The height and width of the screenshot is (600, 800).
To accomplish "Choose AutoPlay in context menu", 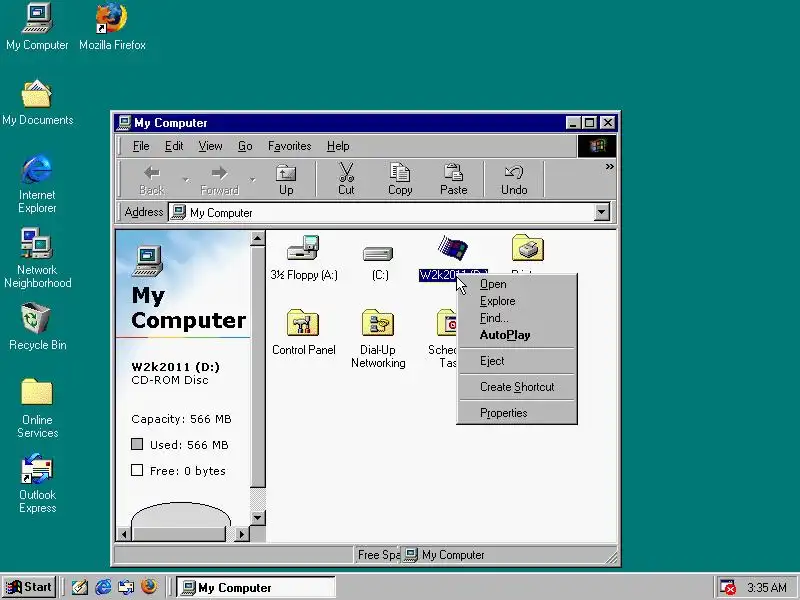I will [517, 335].
